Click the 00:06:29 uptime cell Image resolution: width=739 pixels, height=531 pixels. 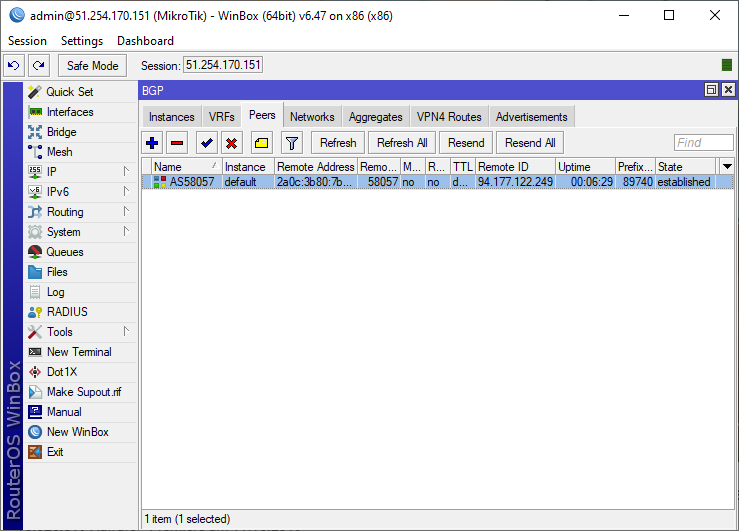point(585,182)
